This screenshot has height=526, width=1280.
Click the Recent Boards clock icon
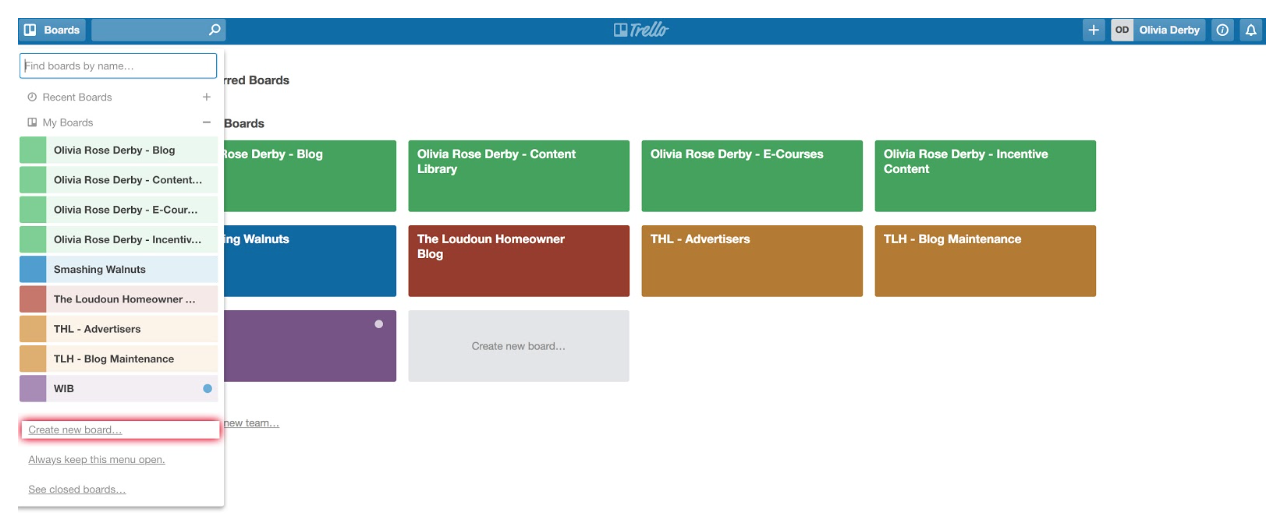click(32, 97)
